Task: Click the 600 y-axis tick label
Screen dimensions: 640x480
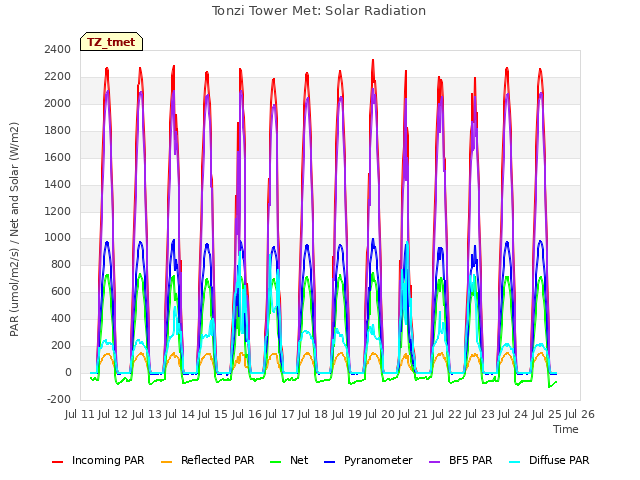Action: pyautogui.click(x=61, y=291)
